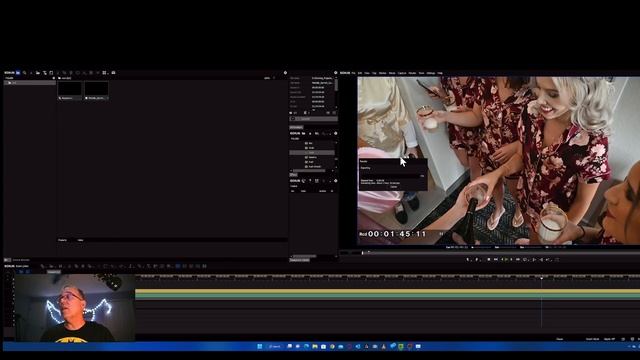
Task: Select the yellow video clip on the timeline
Action: pos(387,291)
